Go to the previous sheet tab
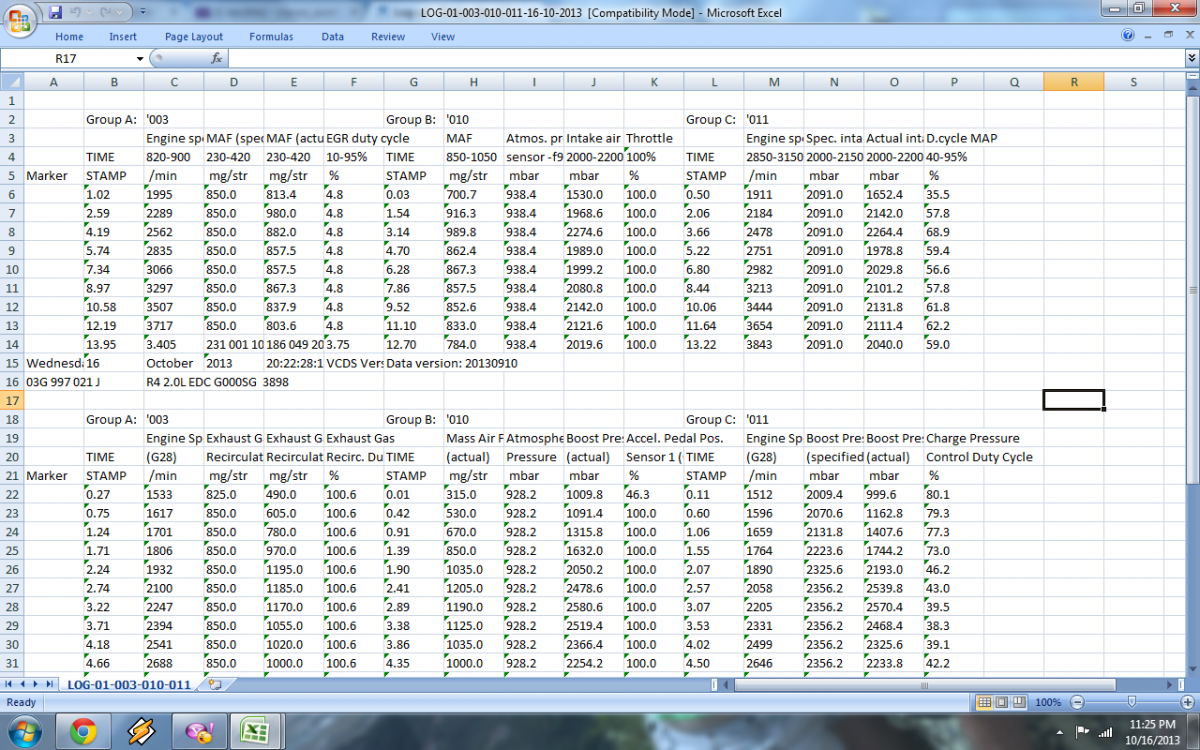This screenshot has height=750, width=1200. click(x=22, y=684)
